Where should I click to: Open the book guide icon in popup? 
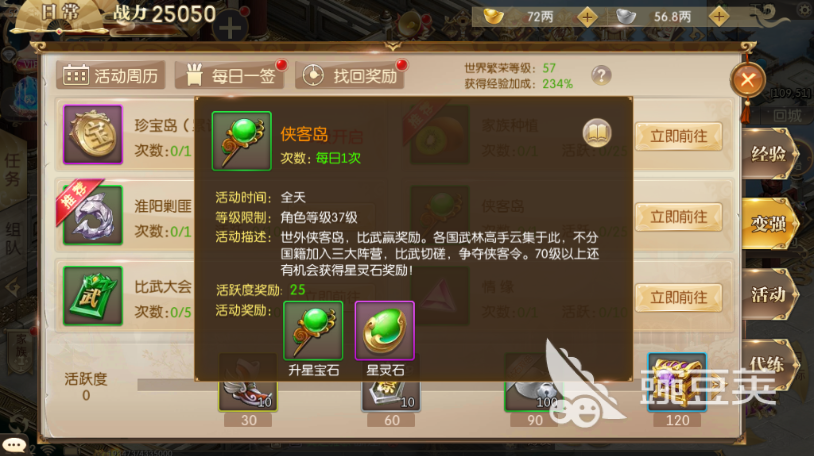click(x=597, y=133)
